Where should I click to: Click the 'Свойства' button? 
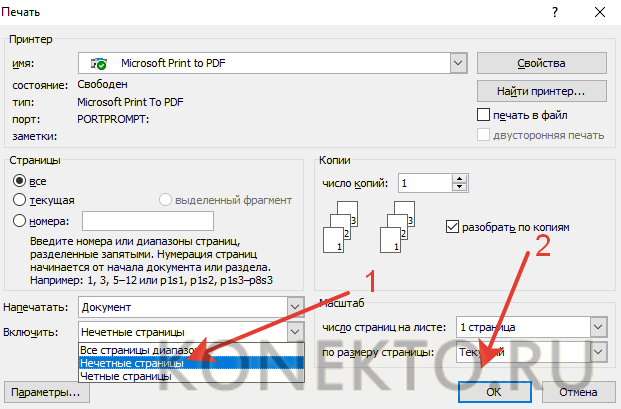543,63
